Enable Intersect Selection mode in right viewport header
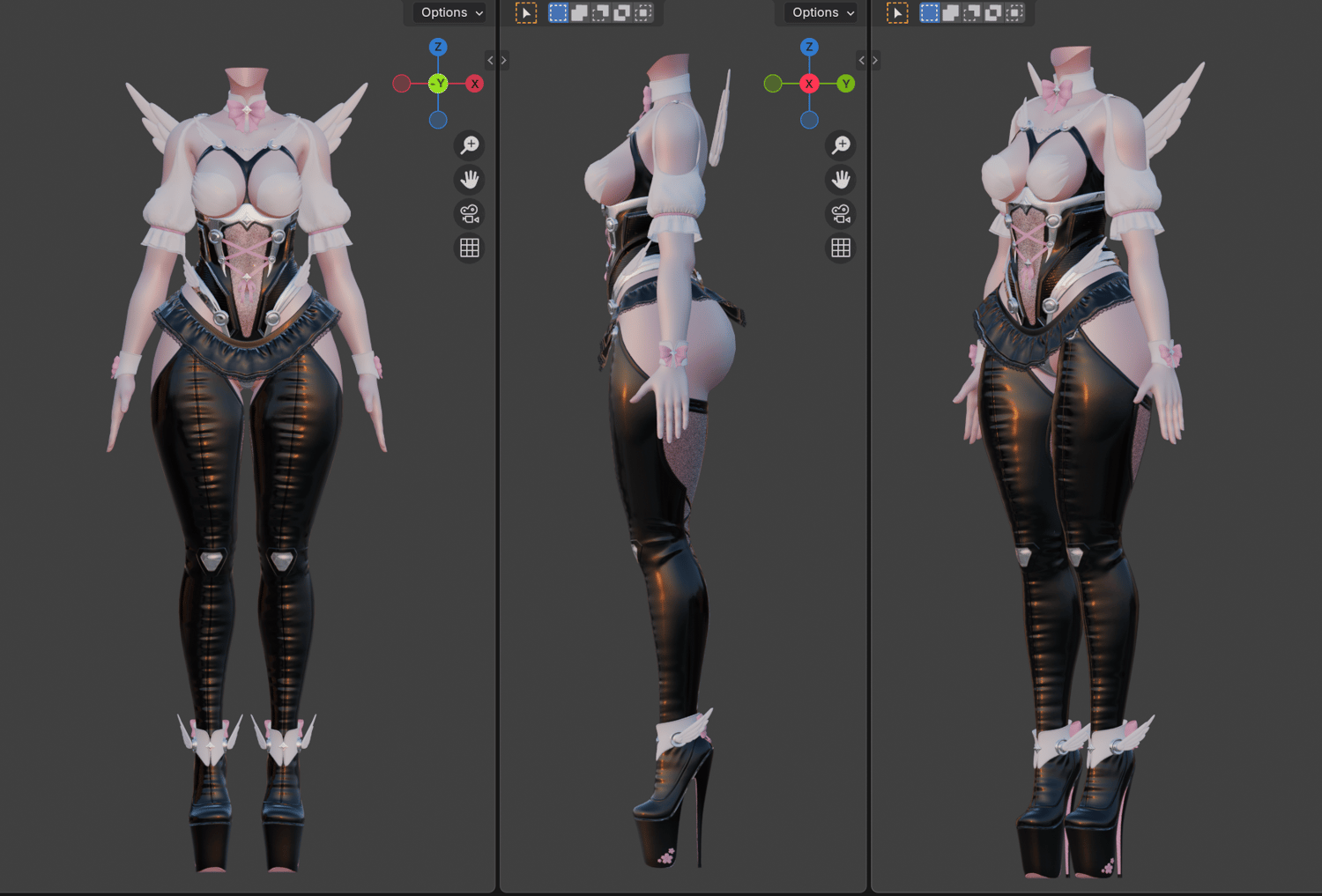This screenshot has width=1322, height=896. pyautogui.click(x=1014, y=12)
